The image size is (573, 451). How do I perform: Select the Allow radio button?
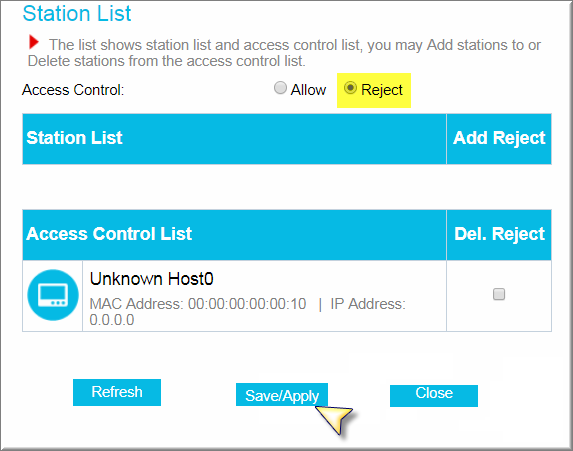pyautogui.click(x=280, y=88)
